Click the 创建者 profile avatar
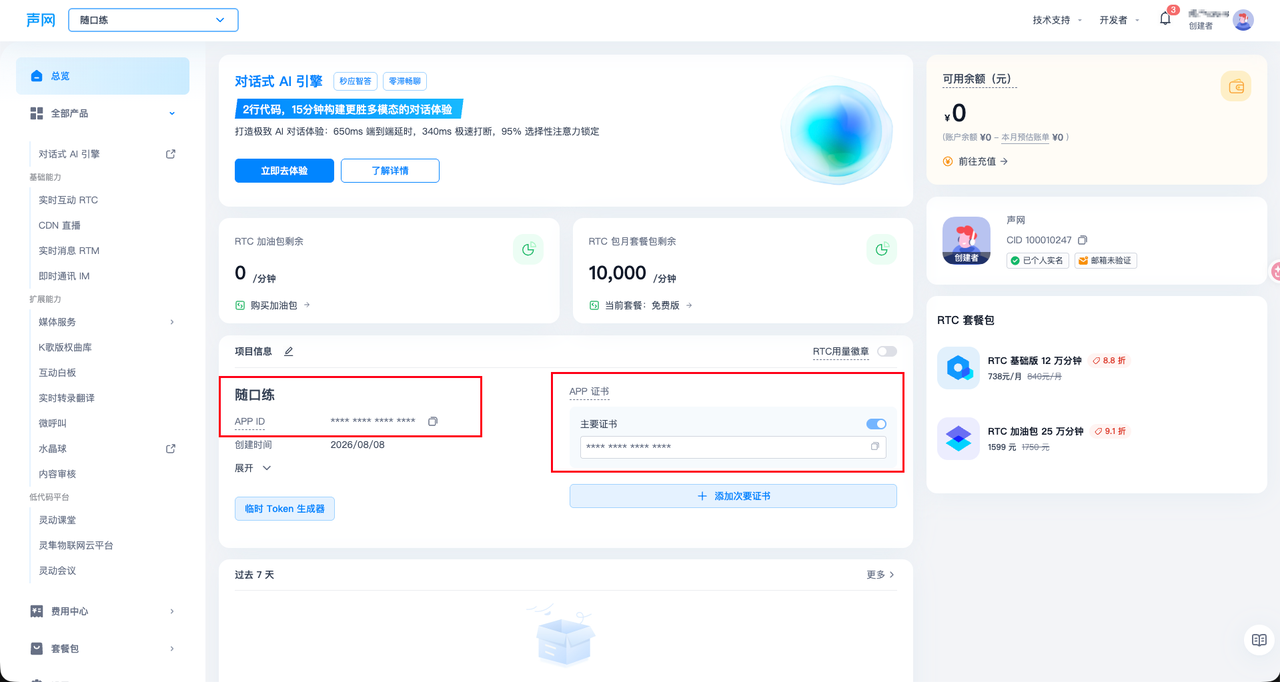The image size is (1280, 682). (x=966, y=240)
